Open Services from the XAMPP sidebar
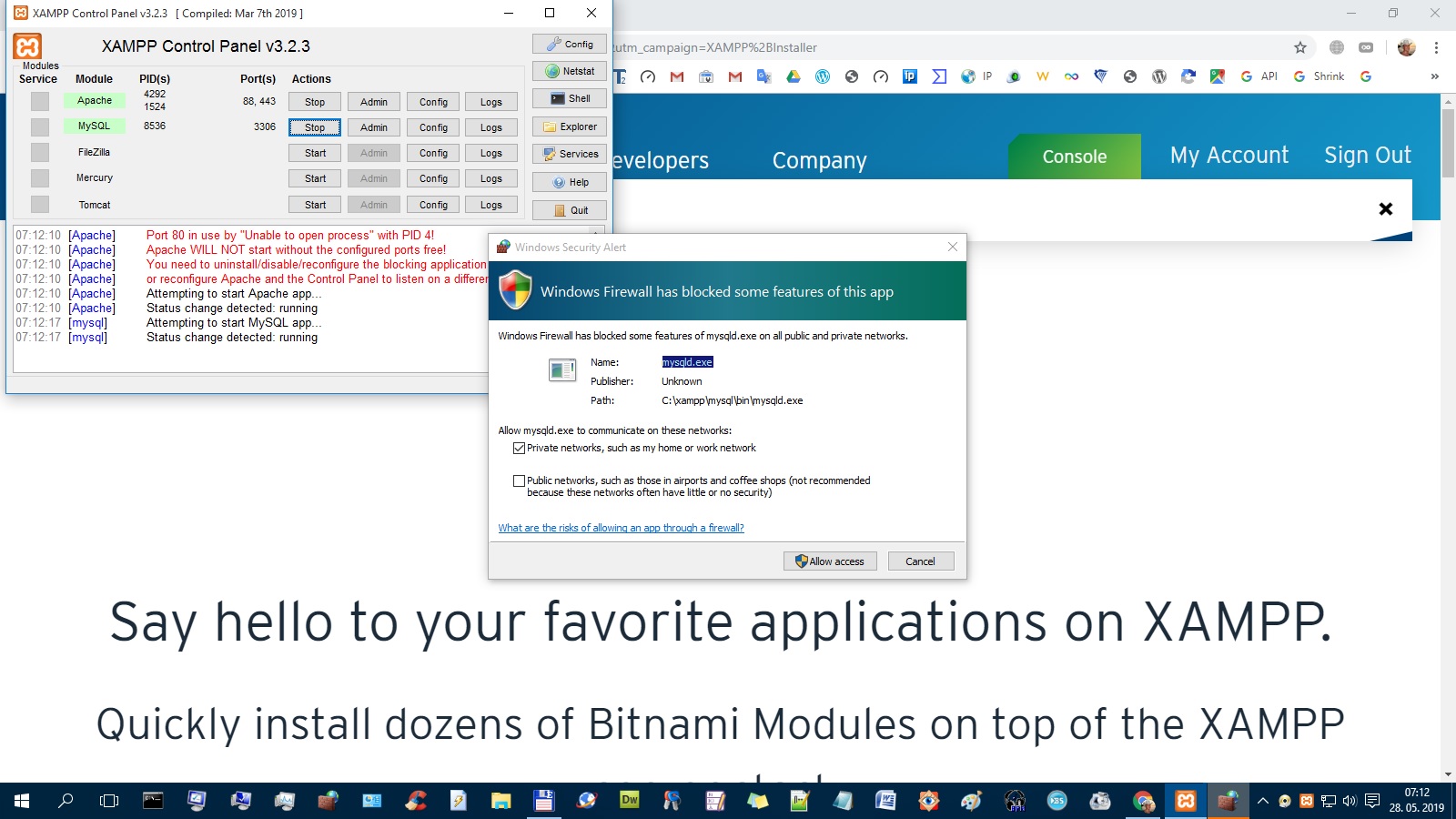 570,154
